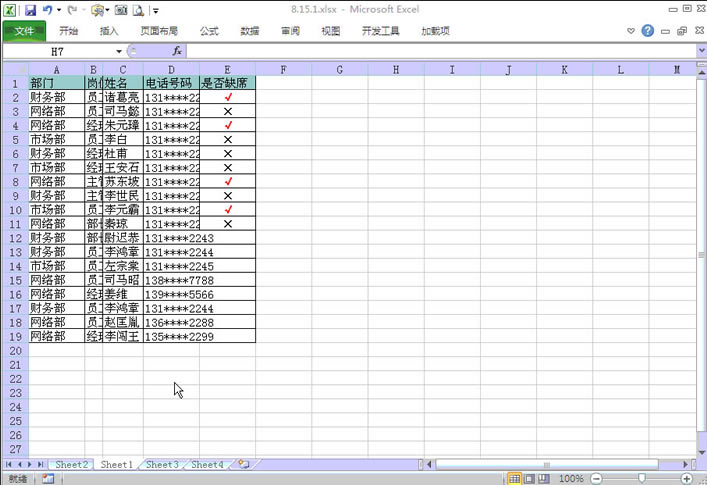Open the 审阅 Review ribbon tab

click(290, 31)
